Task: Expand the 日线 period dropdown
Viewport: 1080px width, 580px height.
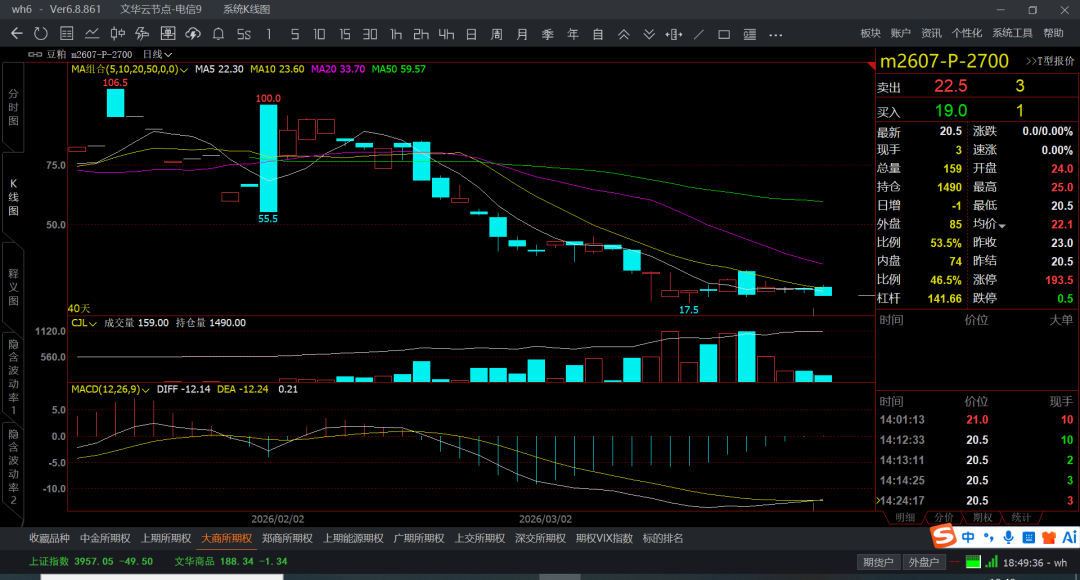Action: click(157, 54)
